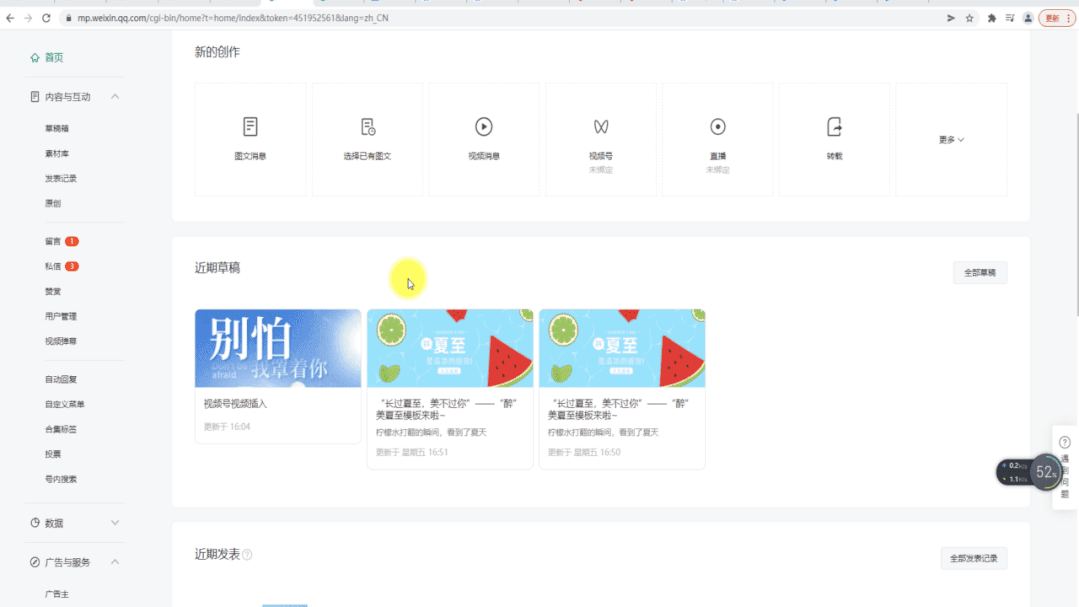Click the browser address bar URL field
Viewport: 1079px width, 607px height.
coord(502,18)
